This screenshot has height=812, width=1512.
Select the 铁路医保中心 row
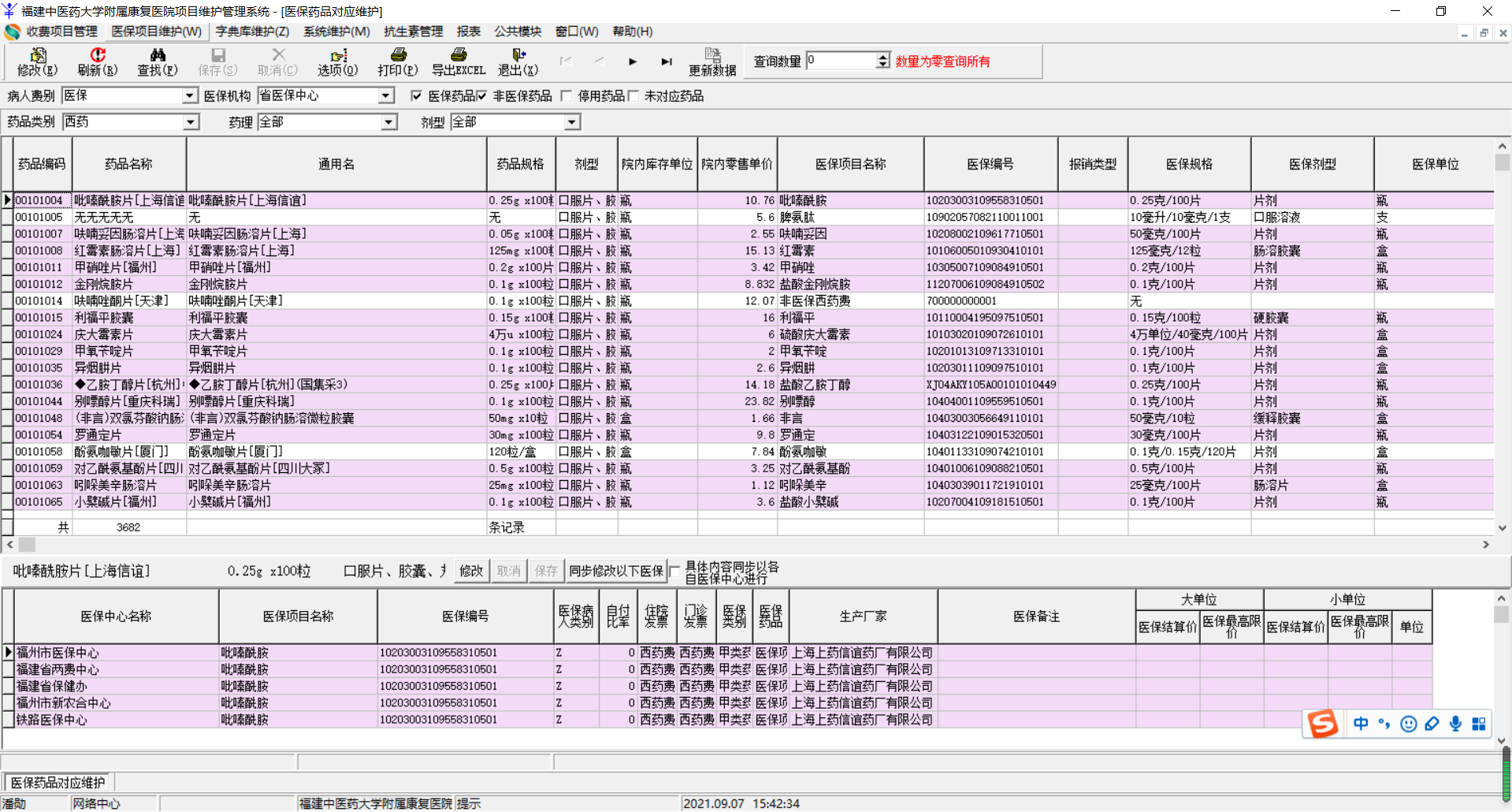(717, 720)
